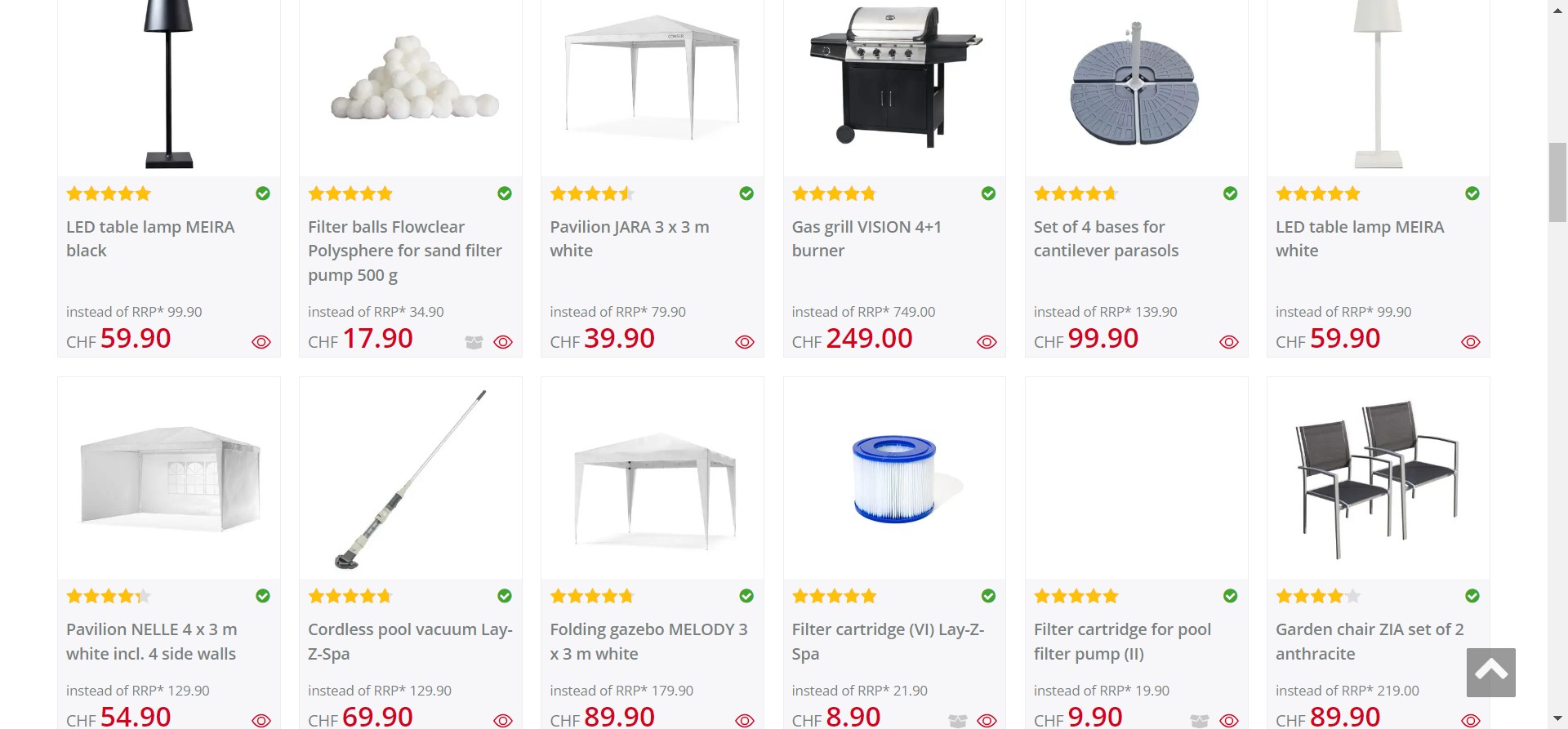This screenshot has height=729, width=1568.
Task: Click eye icon on Filter balls Flowclear product
Action: click(503, 342)
